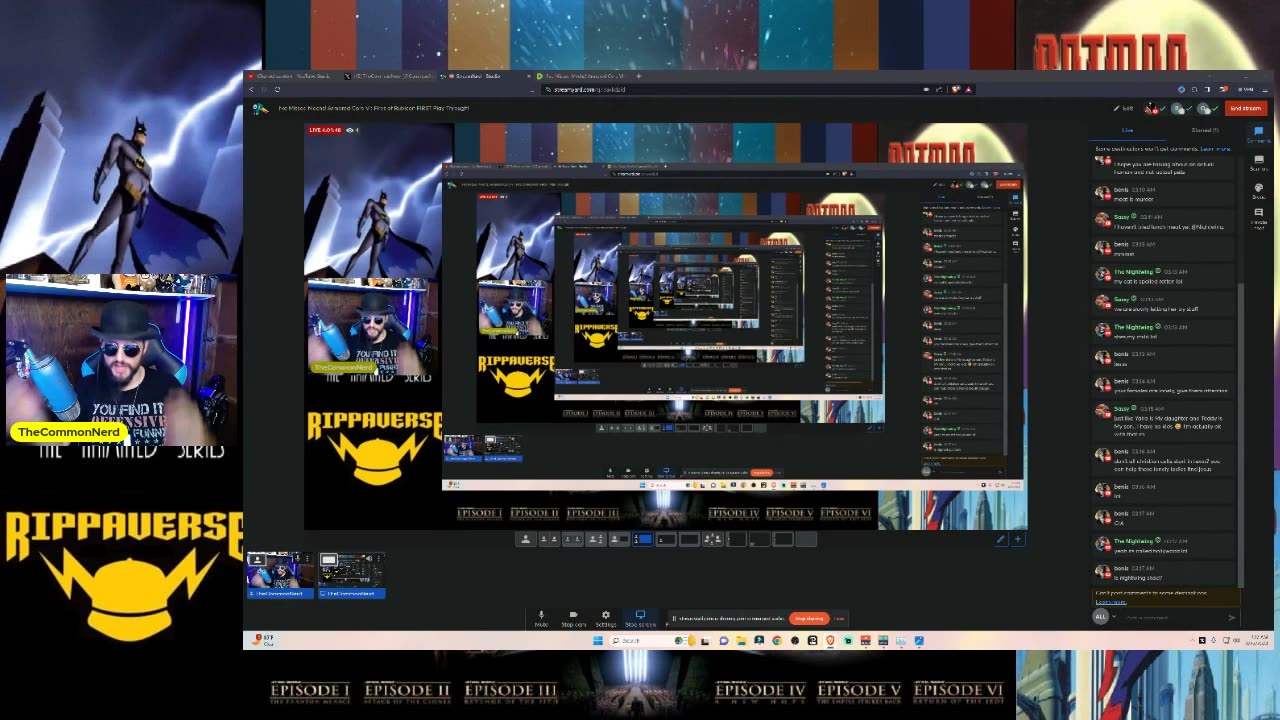Click the Learn more link about comments
Image resolution: width=1280 pixels, height=720 pixels.
click(x=1216, y=149)
